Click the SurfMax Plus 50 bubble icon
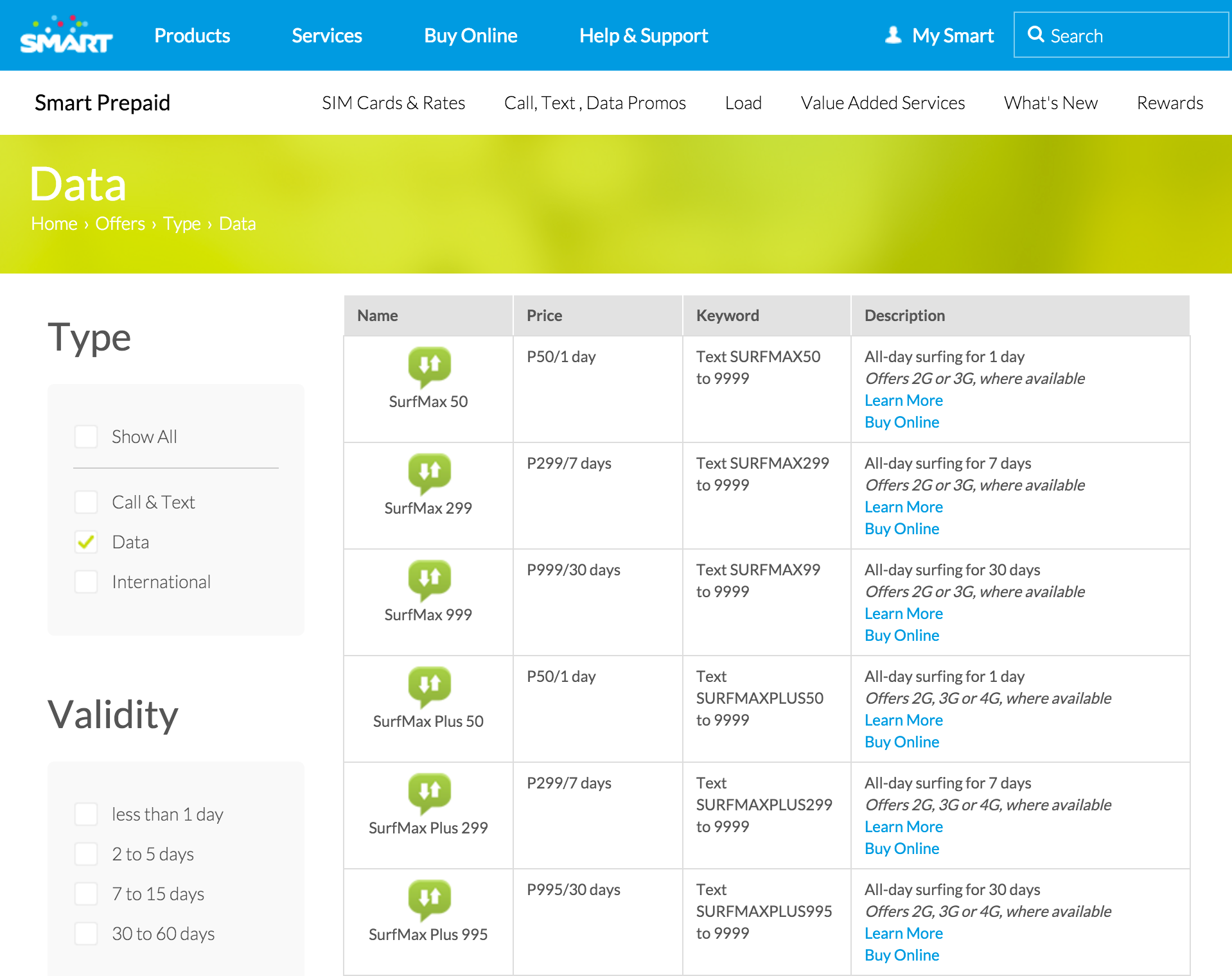The image size is (1232, 976). [429, 687]
